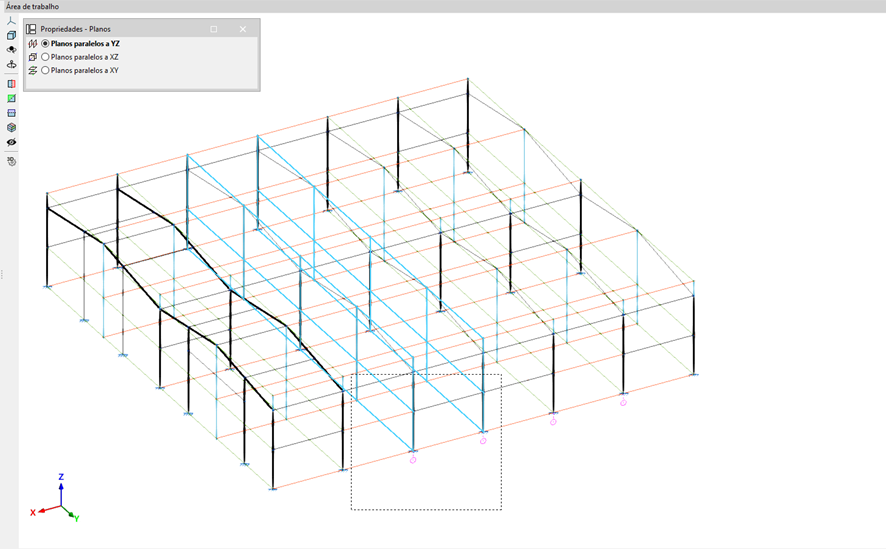Select radio button Planos paralelos a XY
This screenshot has width=886, height=549.
(45, 71)
